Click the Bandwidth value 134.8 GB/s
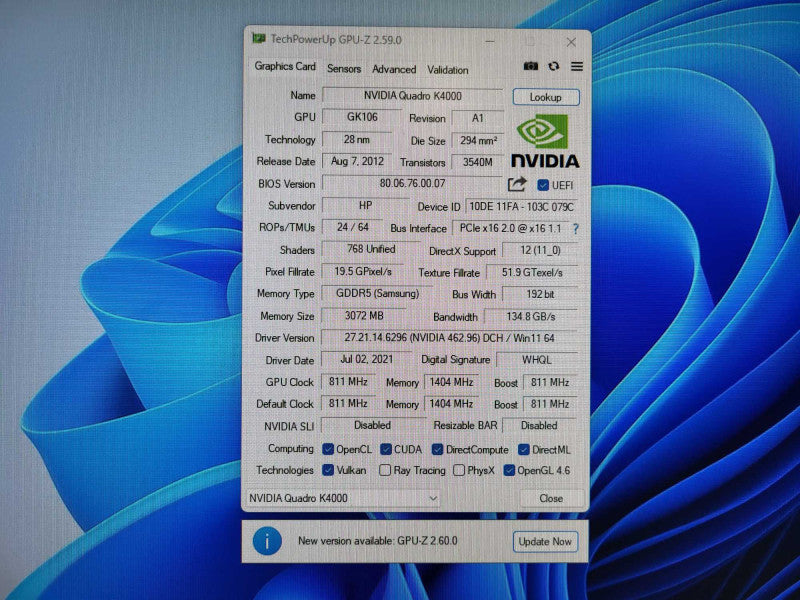This screenshot has height=600, width=800. pos(531,316)
